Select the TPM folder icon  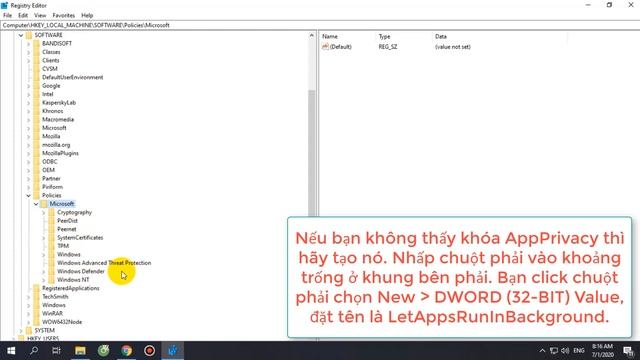51,246
